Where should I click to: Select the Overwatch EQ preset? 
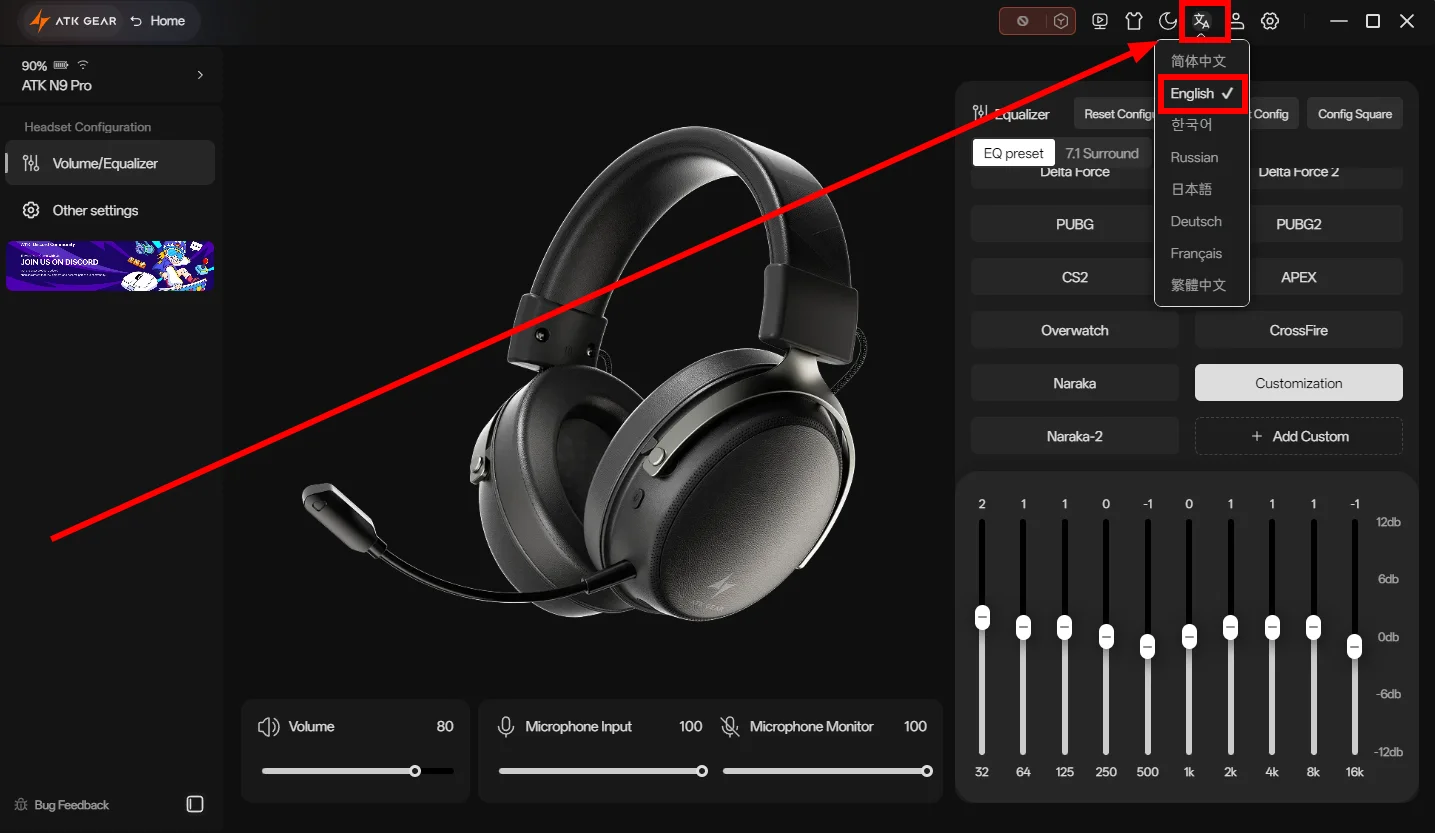[x=1075, y=330]
